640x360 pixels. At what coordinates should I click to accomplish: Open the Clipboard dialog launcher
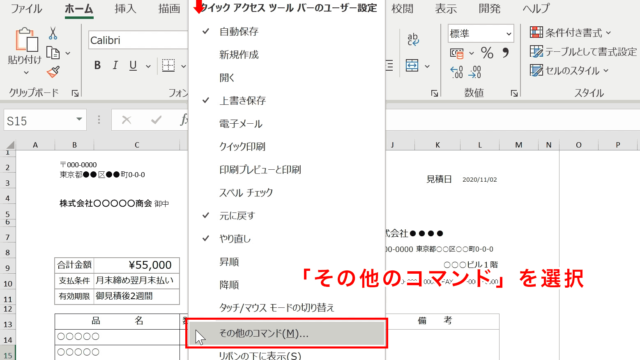[x=75, y=93]
